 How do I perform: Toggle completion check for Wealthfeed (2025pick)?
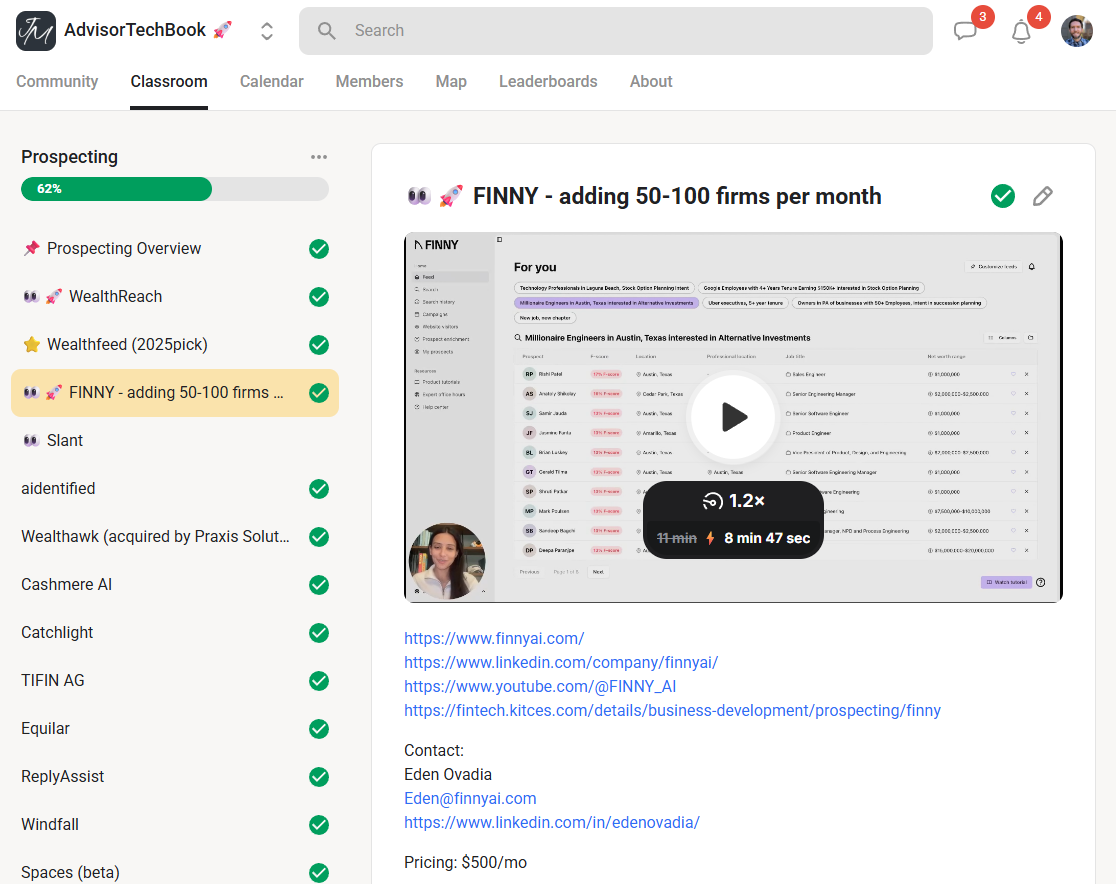pos(319,345)
